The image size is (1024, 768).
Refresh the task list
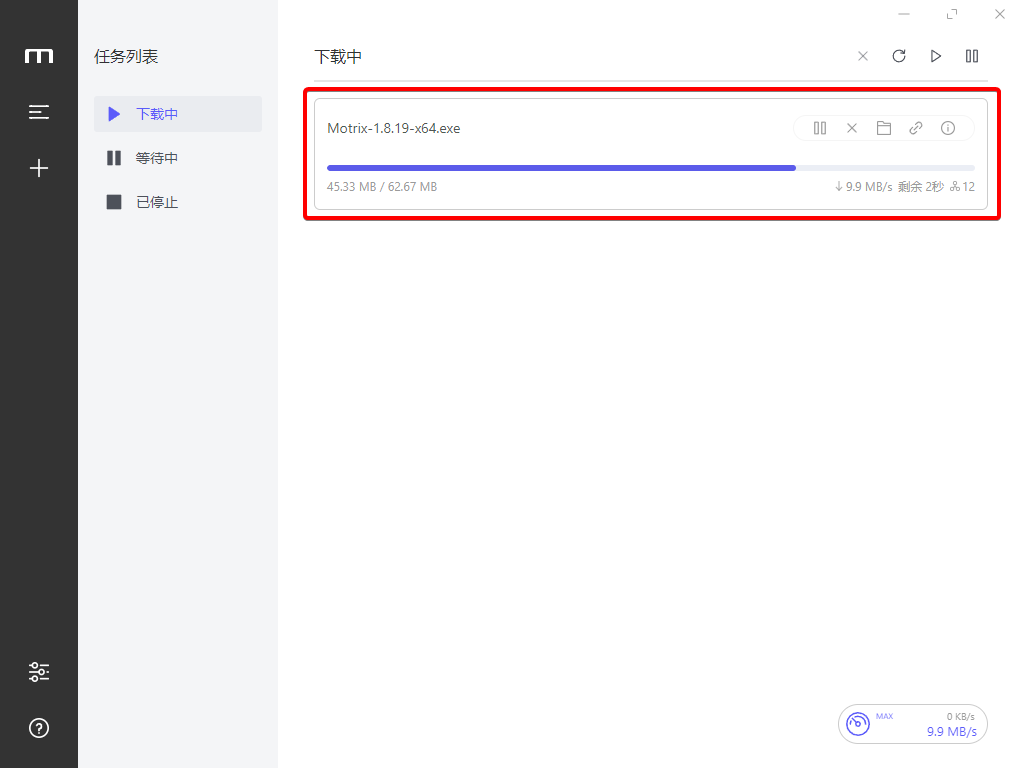[899, 56]
